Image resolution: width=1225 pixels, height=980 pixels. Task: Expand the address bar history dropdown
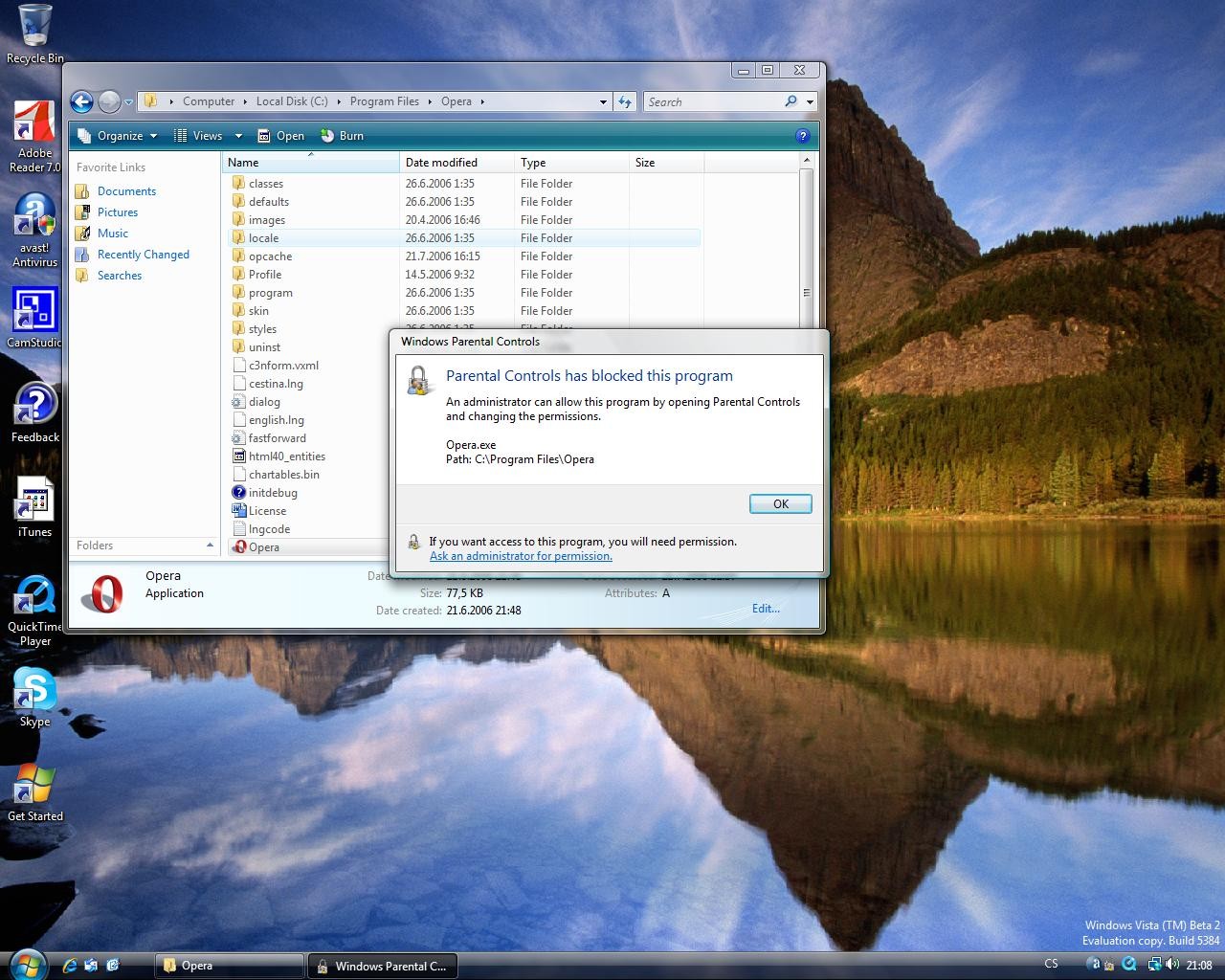(x=603, y=101)
